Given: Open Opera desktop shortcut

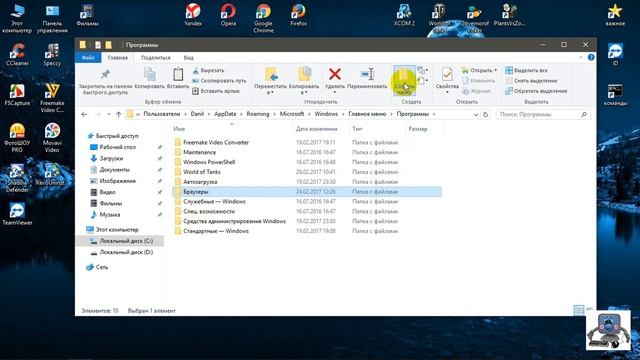Looking at the screenshot, I should point(228,16).
